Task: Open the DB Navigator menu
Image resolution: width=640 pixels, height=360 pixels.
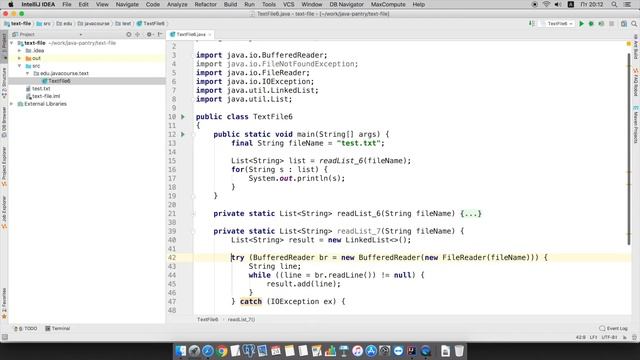Action: tap(346, 4)
